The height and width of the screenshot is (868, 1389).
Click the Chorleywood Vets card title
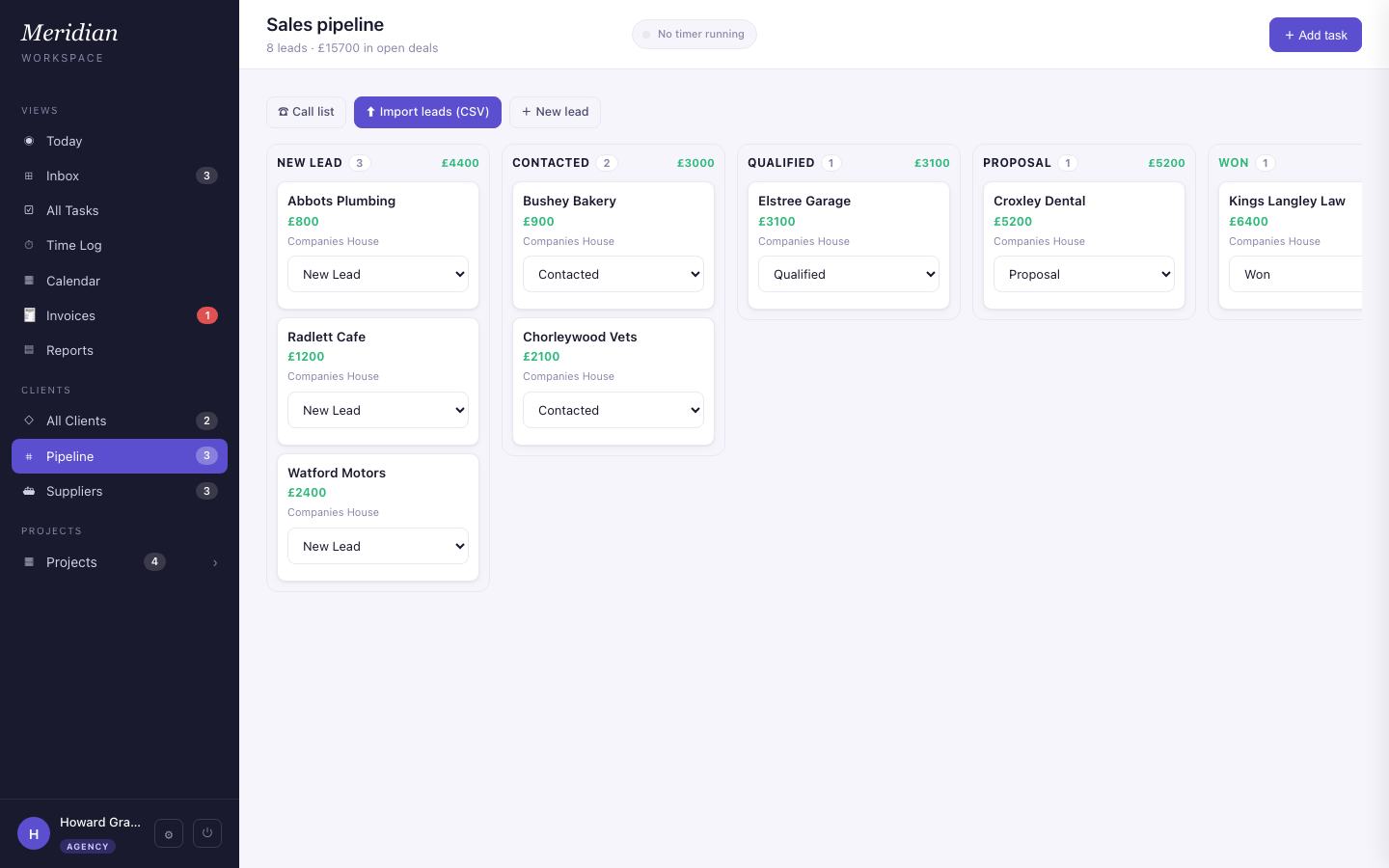point(580,337)
